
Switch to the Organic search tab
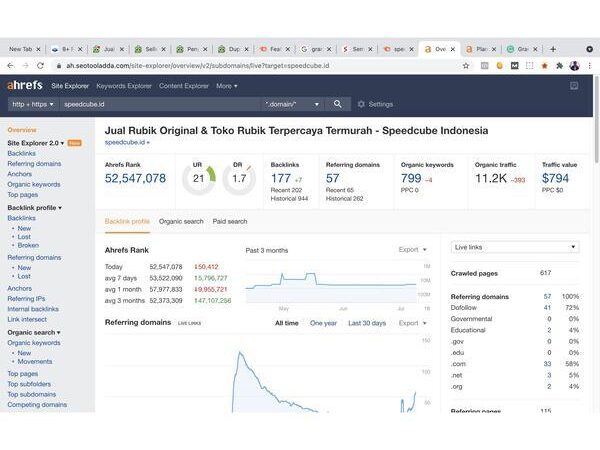click(x=181, y=221)
